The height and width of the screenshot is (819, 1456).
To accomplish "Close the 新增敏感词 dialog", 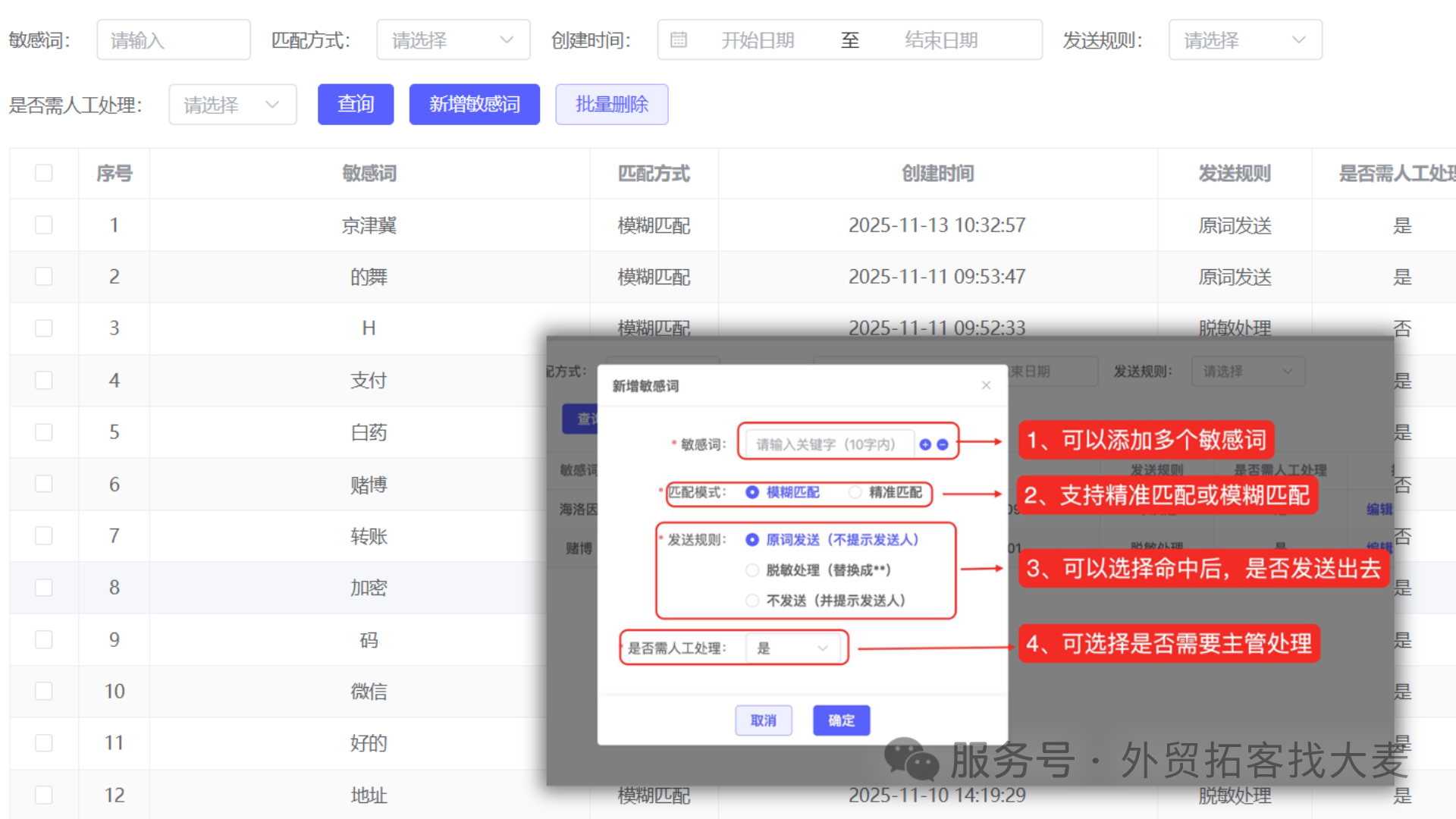I will point(986,385).
